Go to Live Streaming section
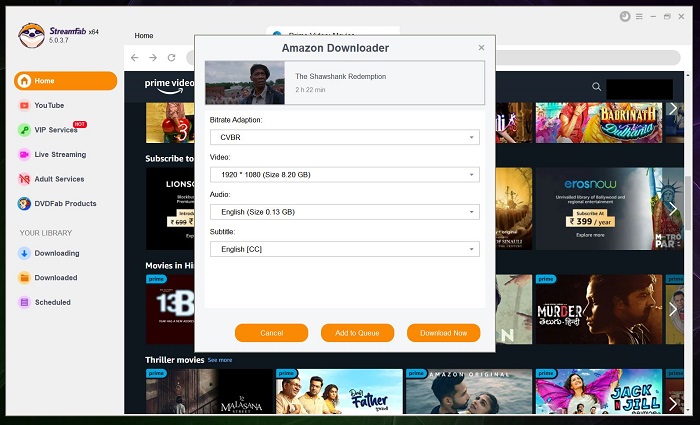This screenshot has width=700, height=425. 59,154
